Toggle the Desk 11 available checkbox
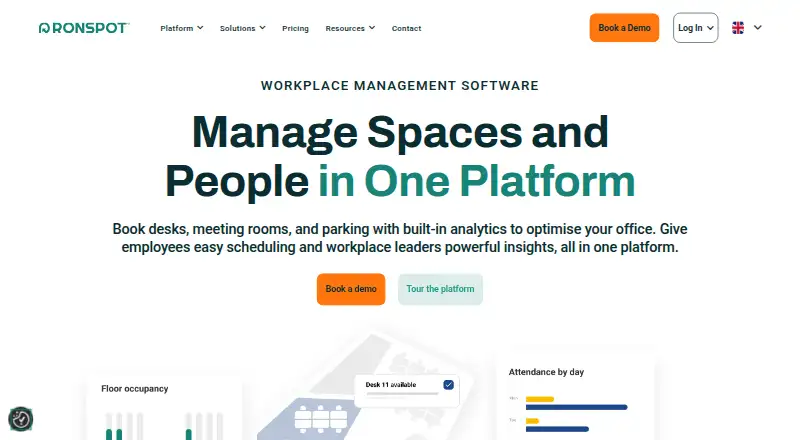 pyautogui.click(x=448, y=385)
